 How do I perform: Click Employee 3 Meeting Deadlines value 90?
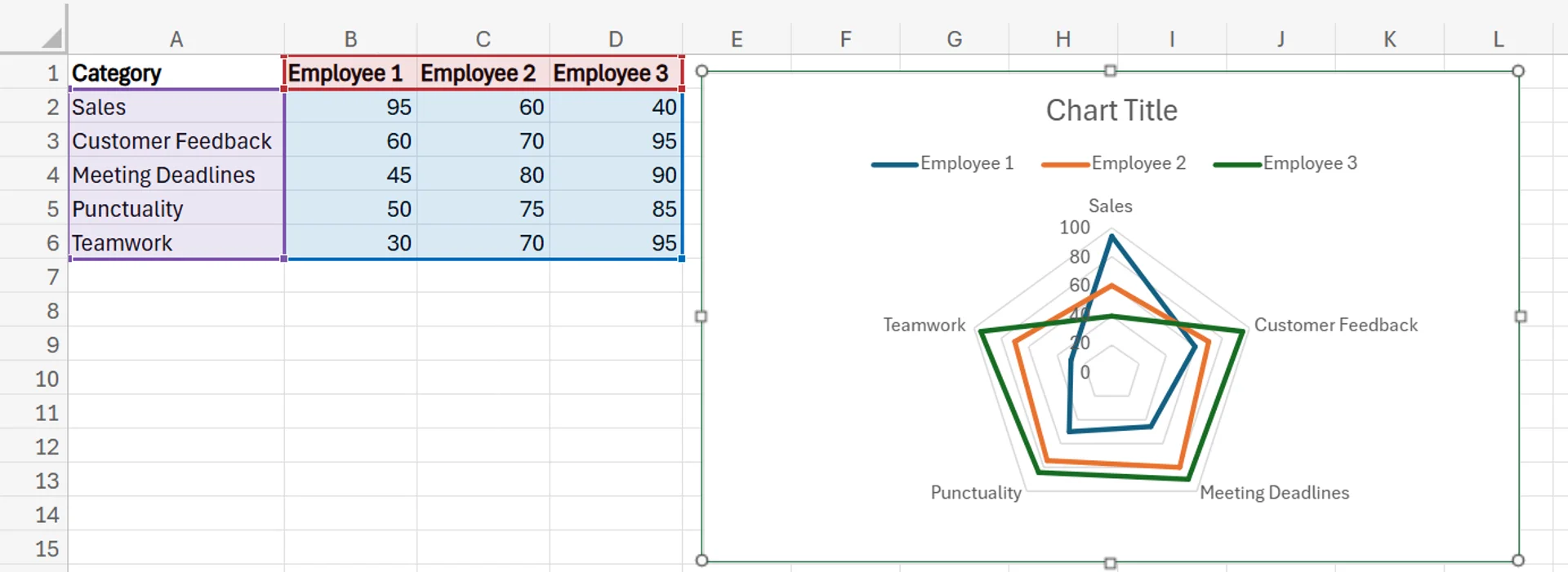pyautogui.click(x=616, y=175)
